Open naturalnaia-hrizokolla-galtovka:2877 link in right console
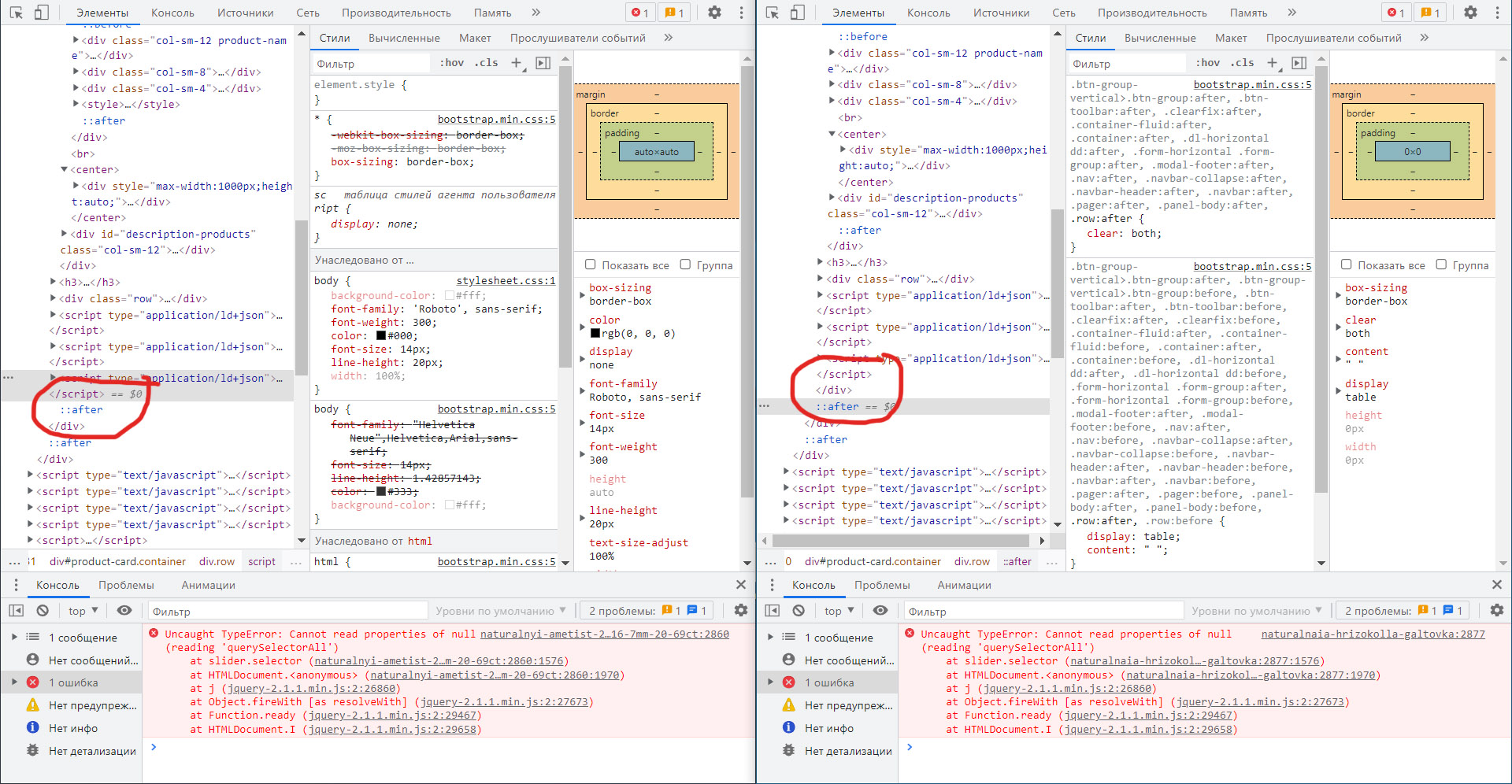 1373,634
